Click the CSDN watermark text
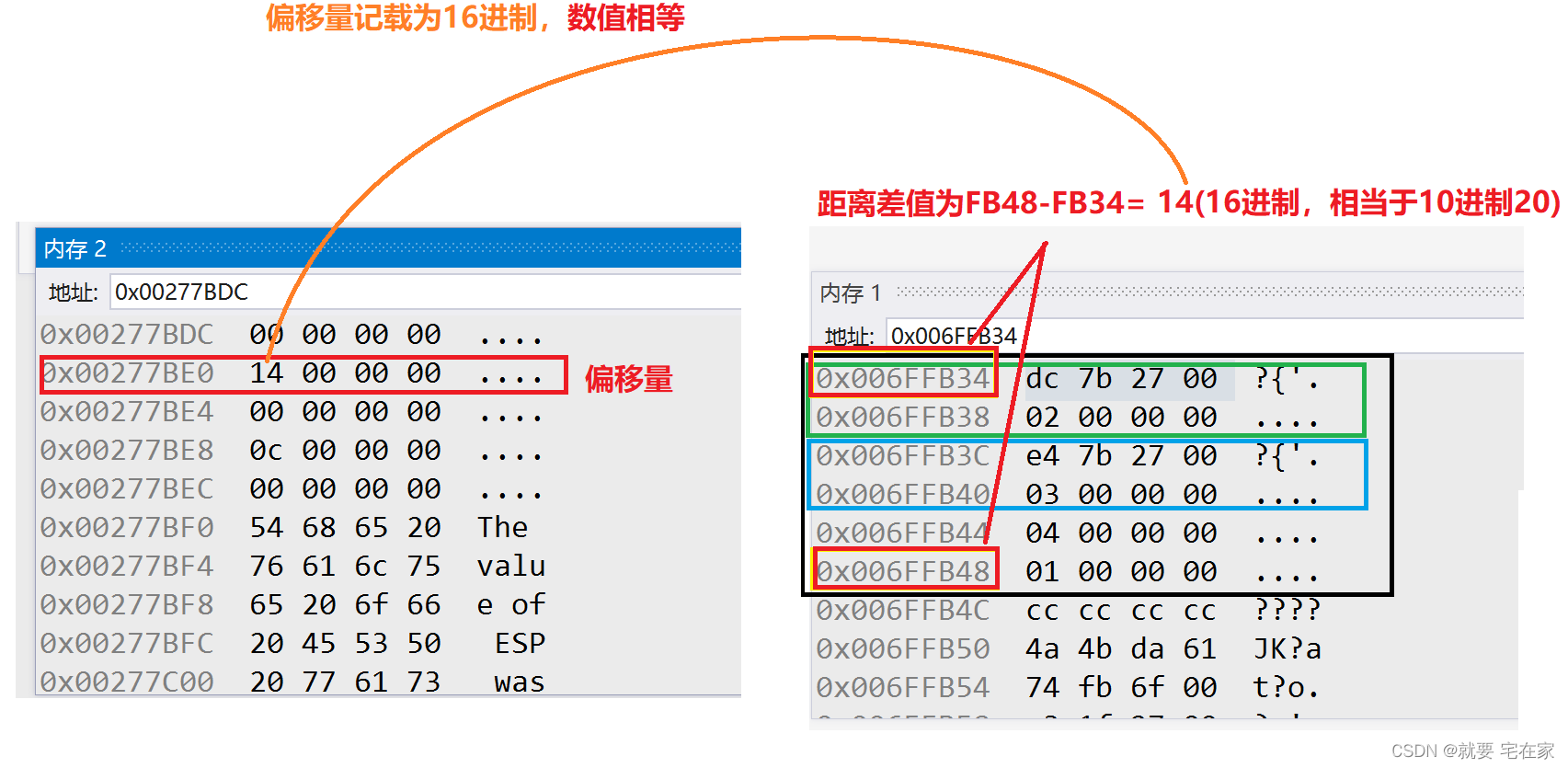Viewport: 1568px width, 768px height. 1471,751
